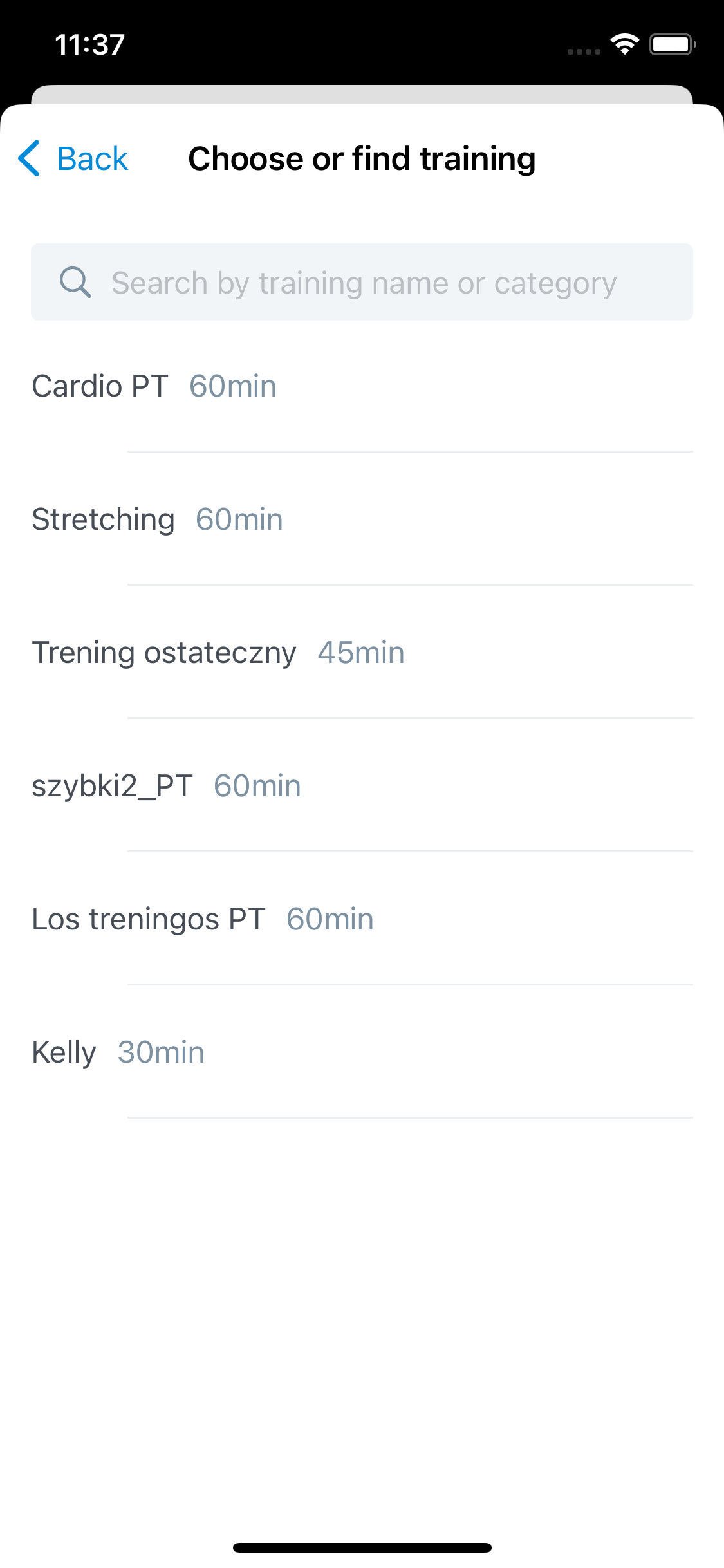The image size is (724, 1568).
Task: Choose the Stretching training
Action: (103, 519)
